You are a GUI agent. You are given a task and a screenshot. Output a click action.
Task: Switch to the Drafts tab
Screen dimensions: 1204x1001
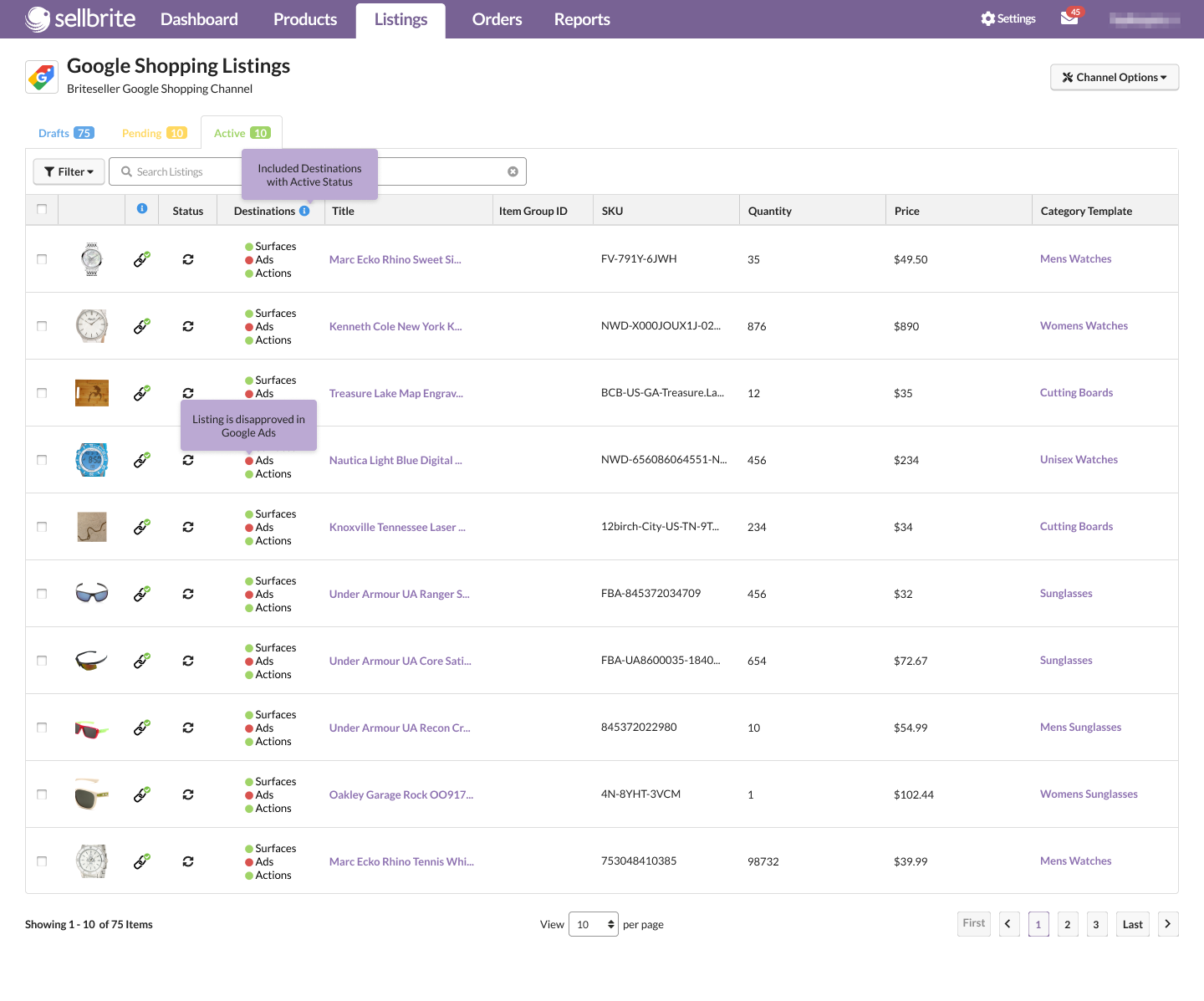click(x=66, y=133)
